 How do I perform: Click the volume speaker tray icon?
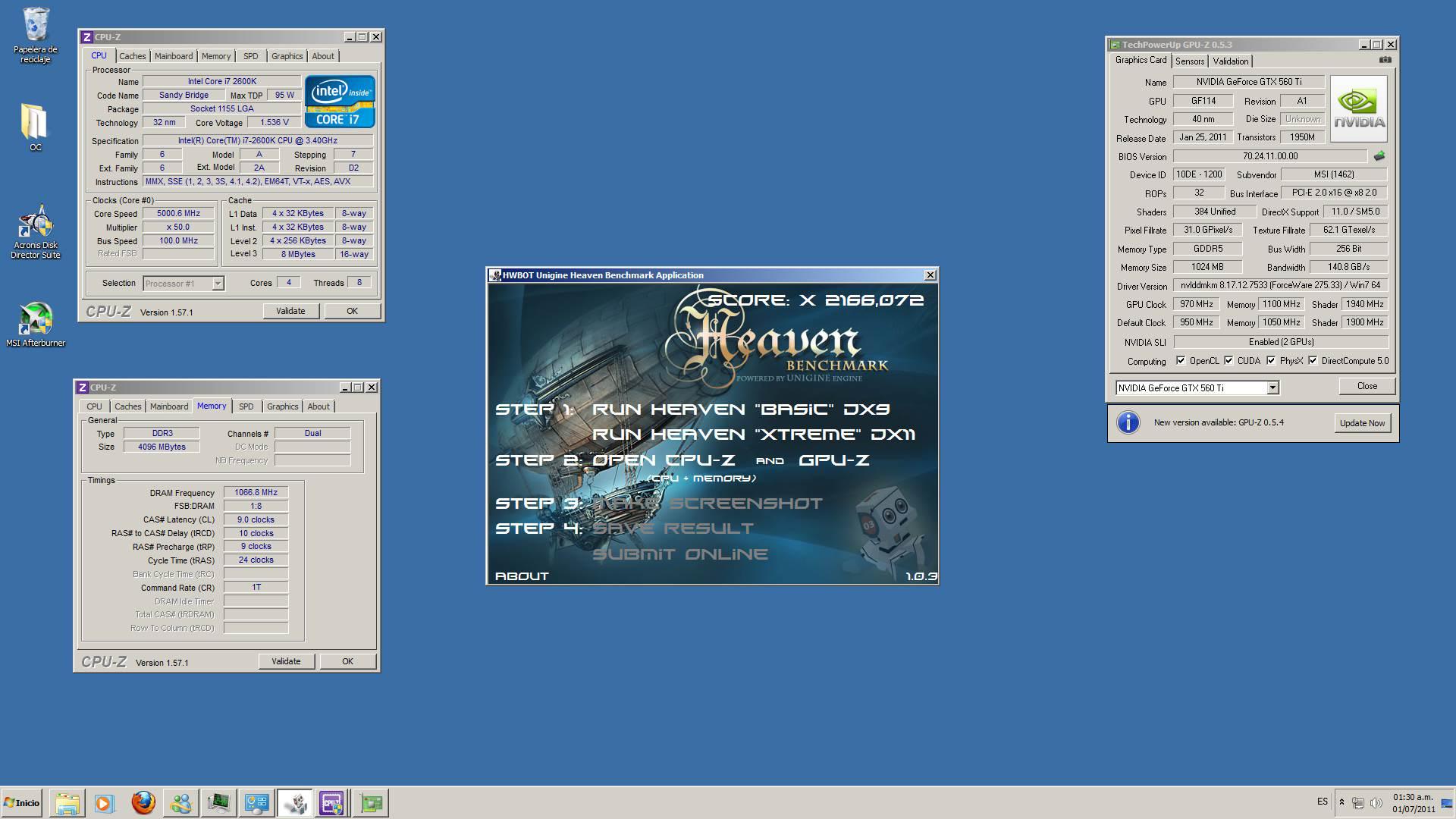pos(1376,802)
